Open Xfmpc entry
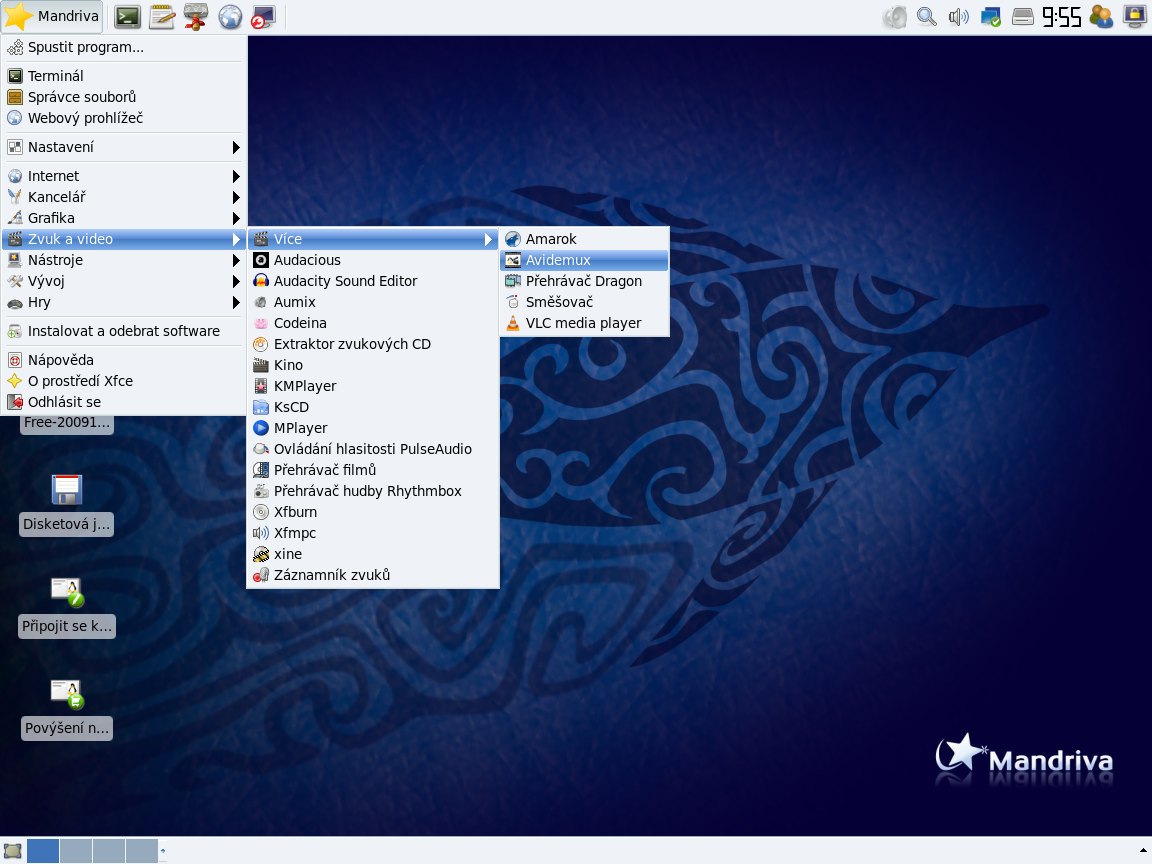 tap(373, 533)
